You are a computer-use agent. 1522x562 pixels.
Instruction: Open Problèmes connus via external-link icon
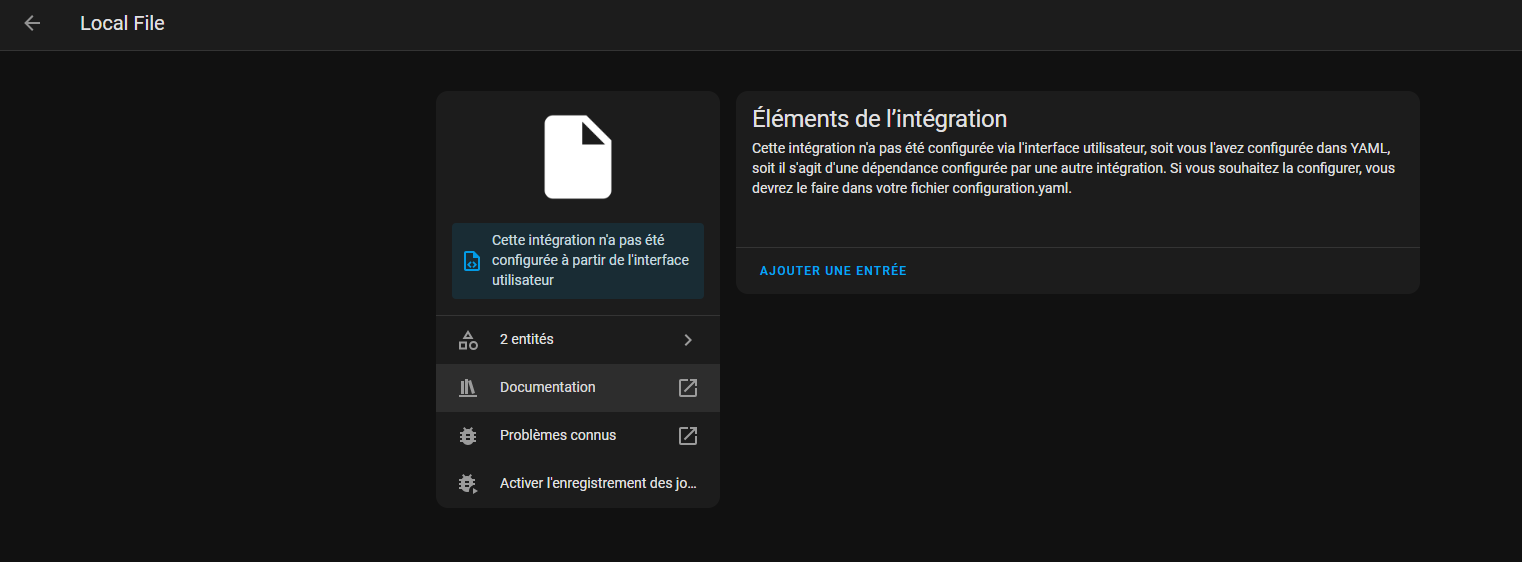(688, 436)
